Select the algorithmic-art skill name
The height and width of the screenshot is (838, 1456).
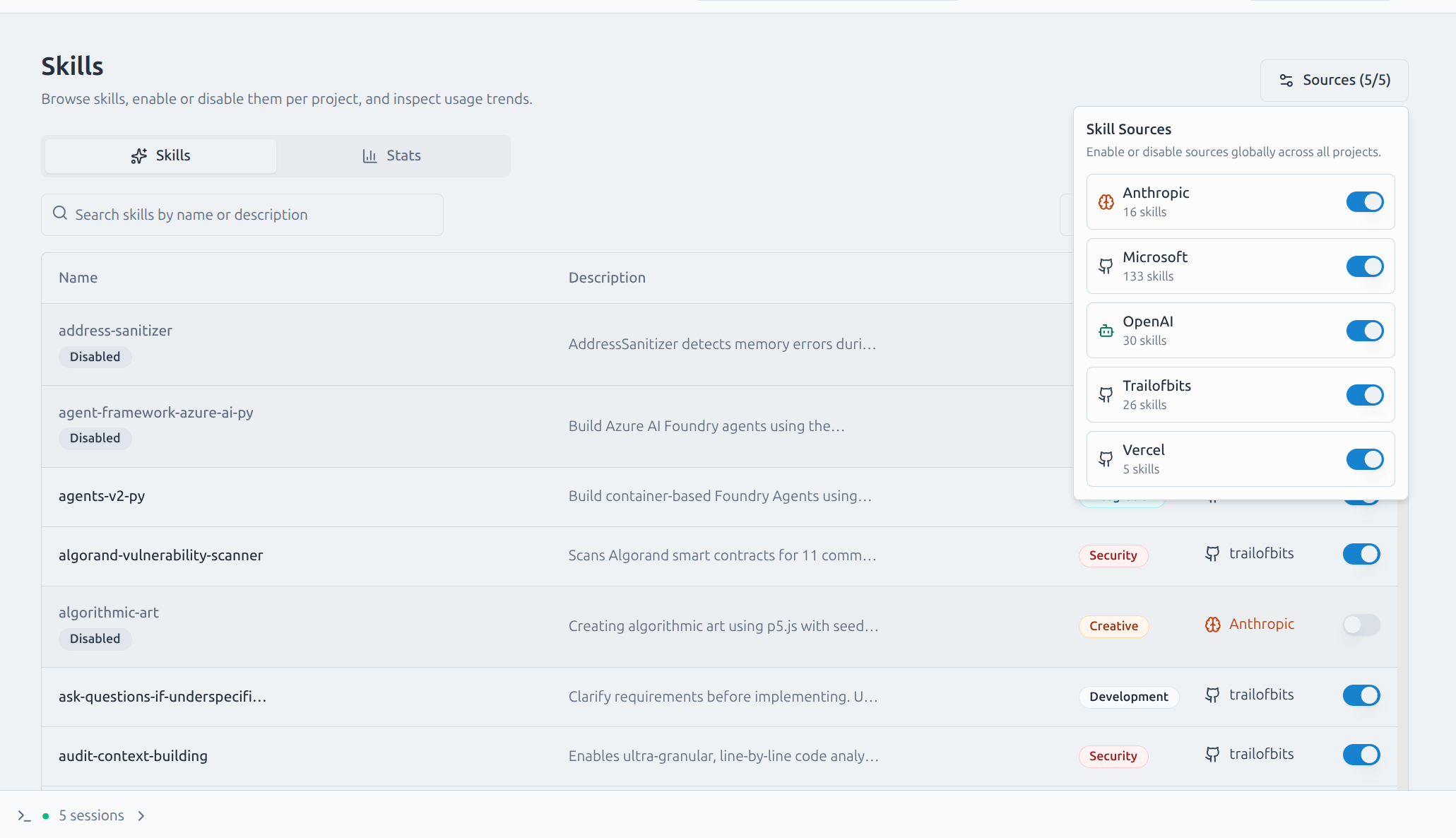108,613
